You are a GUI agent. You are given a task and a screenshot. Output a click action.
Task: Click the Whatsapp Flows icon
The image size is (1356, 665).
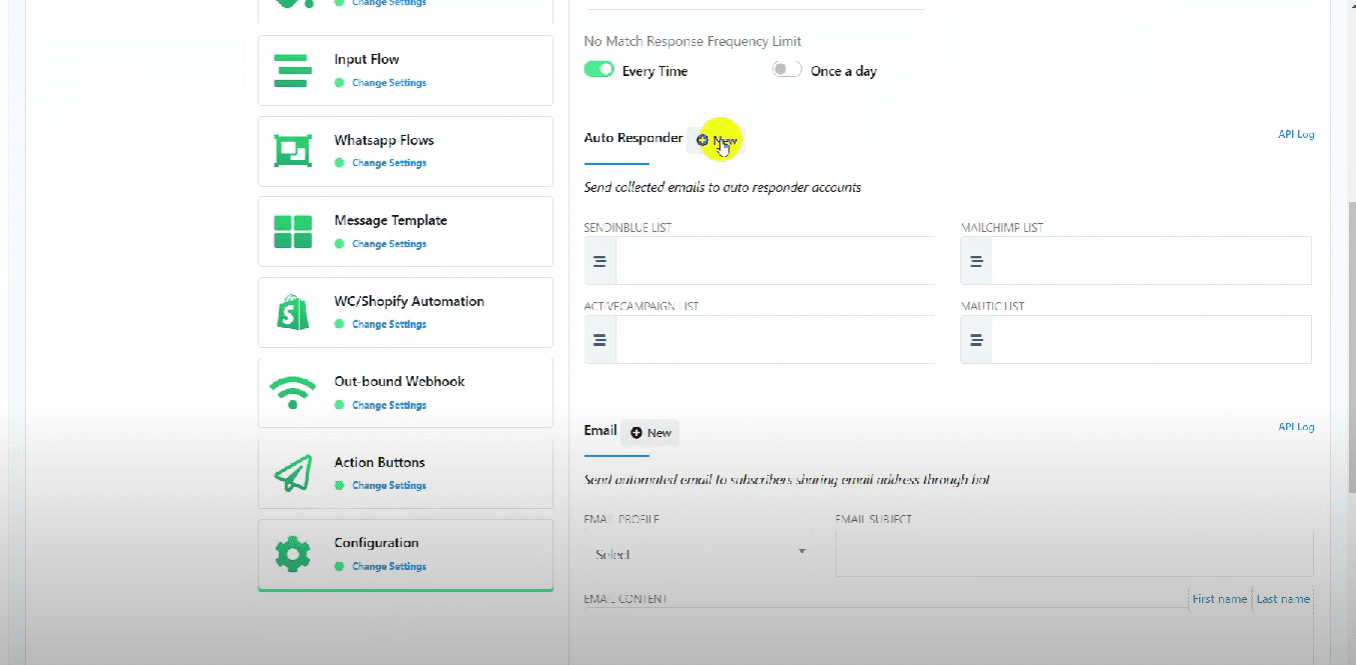click(x=292, y=151)
